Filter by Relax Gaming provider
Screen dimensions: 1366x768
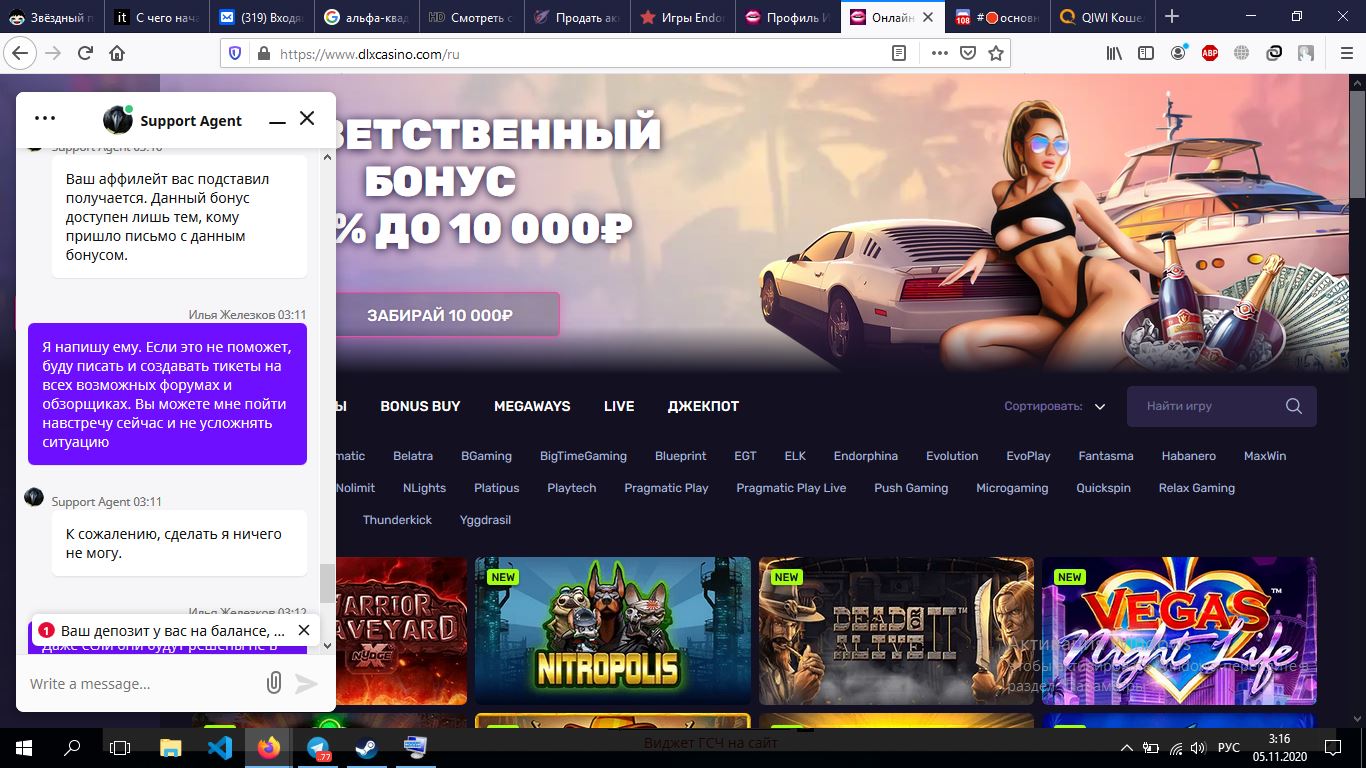pos(1197,488)
